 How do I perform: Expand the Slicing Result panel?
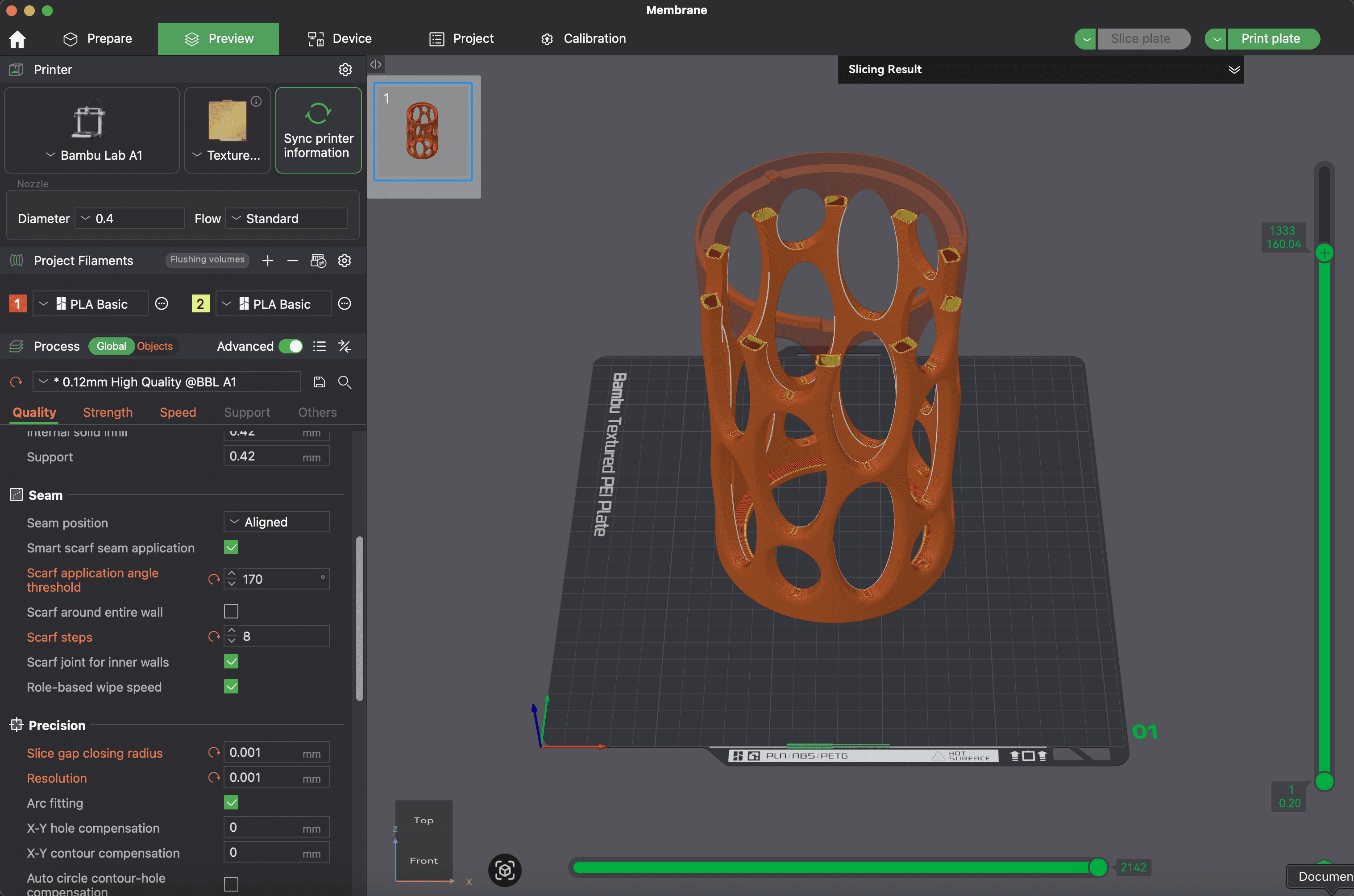(1234, 70)
